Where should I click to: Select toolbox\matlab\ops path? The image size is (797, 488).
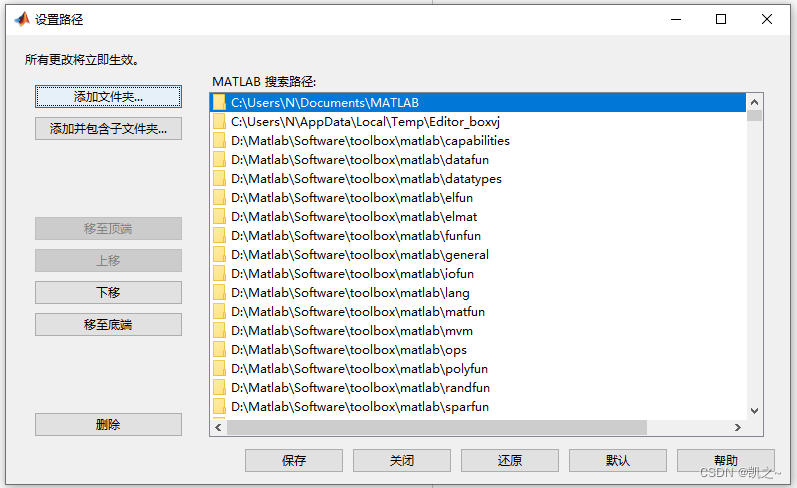[x=478, y=350]
